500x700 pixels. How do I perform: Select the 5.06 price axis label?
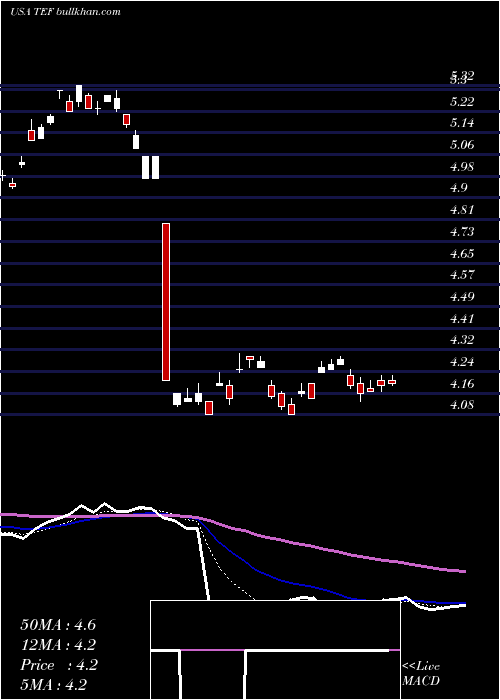point(462,145)
